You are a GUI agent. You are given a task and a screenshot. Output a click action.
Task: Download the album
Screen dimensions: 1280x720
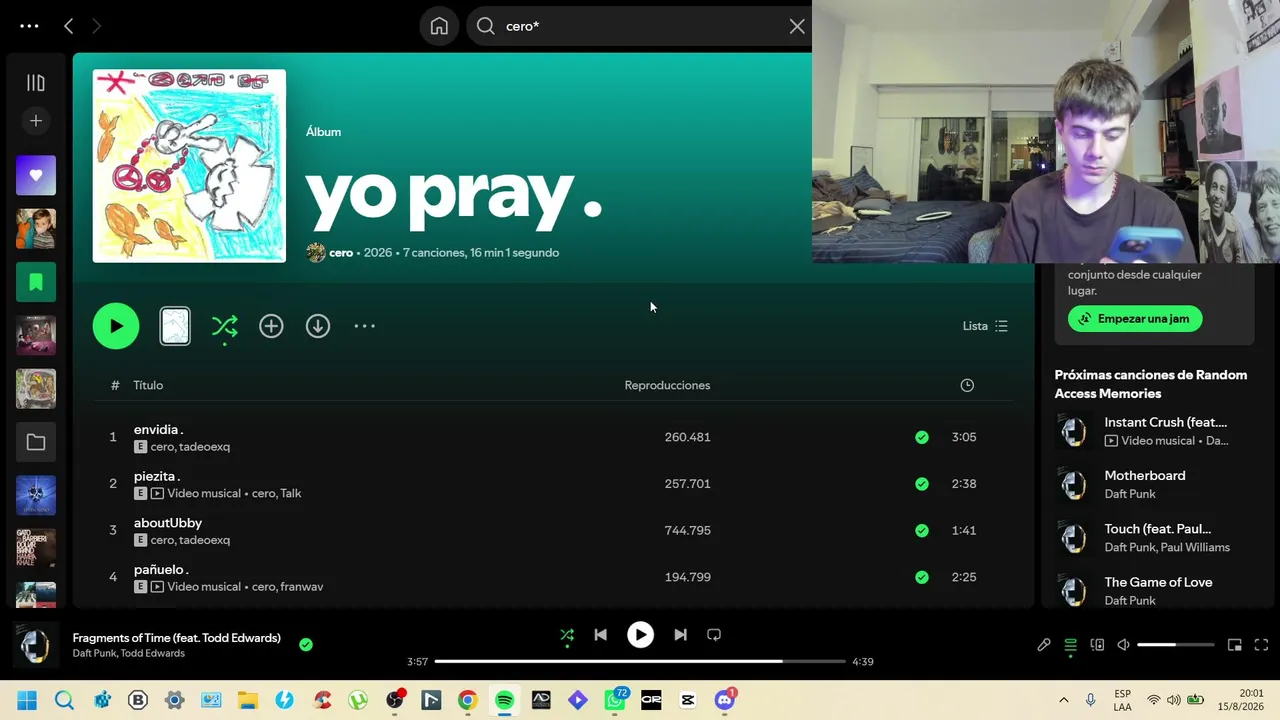[318, 326]
